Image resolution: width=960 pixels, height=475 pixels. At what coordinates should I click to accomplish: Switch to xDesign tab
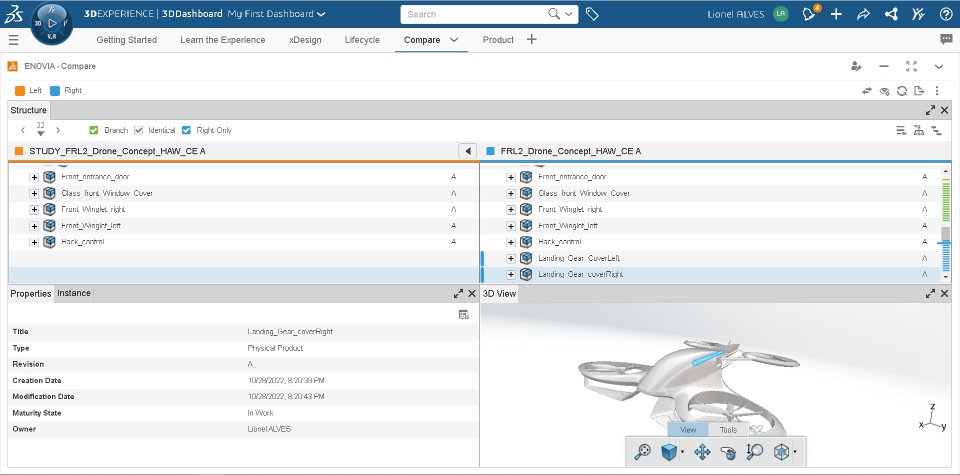[x=305, y=40]
